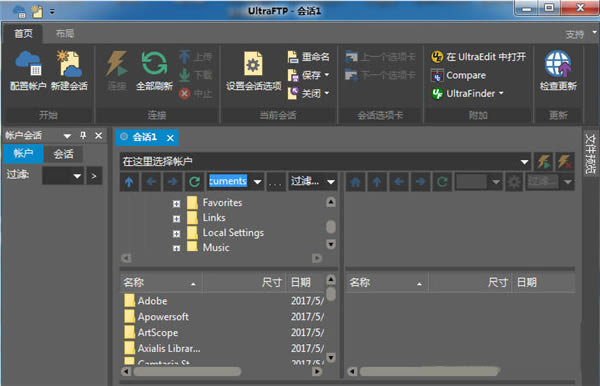600x386 pixels.
Task: Go to 下一个选项卡 next tab
Action: coord(380,75)
